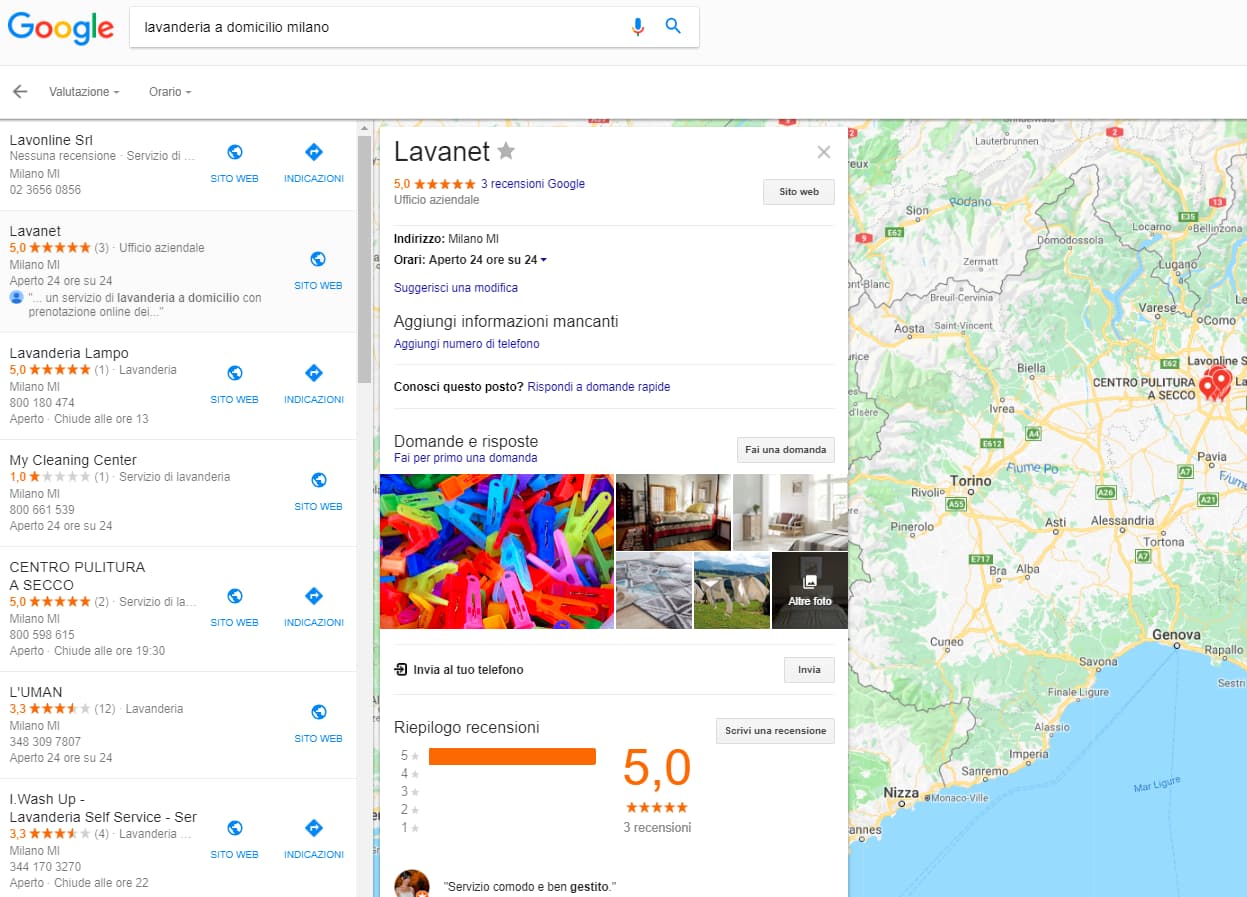This screenshot has width=1247, height=897.
Task: Open the outdoor laundry line photo
Action: coord(732,591)
